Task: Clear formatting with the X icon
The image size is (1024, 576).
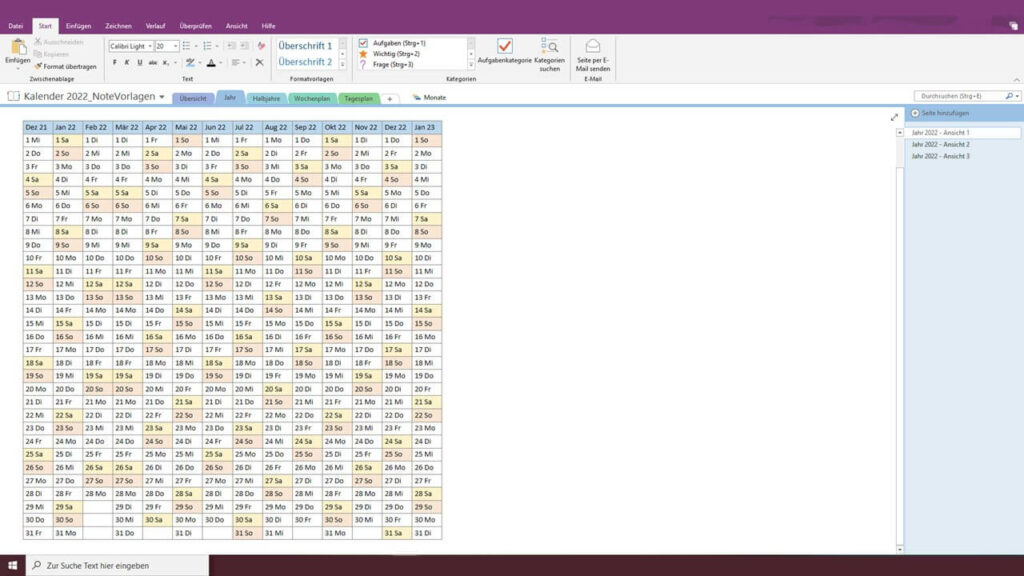Action: tap(259, 64)
